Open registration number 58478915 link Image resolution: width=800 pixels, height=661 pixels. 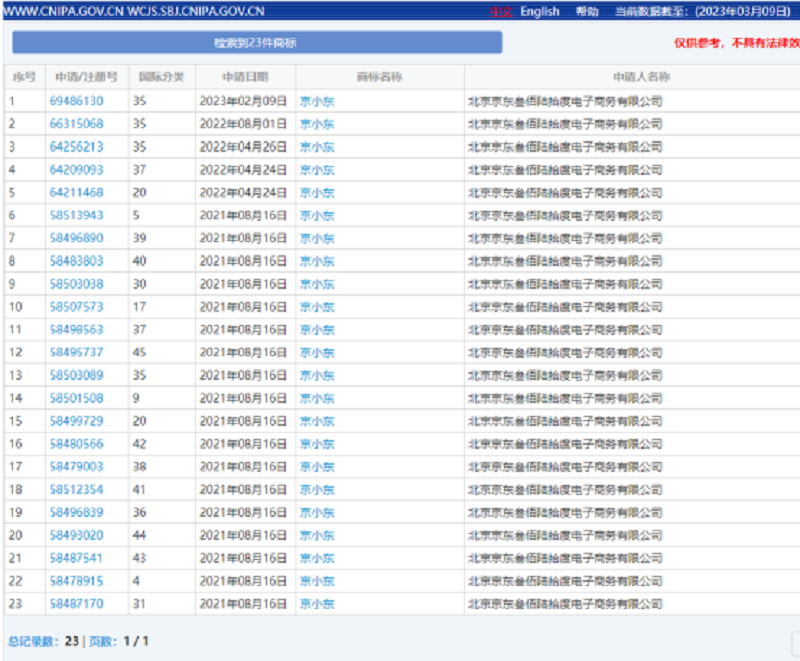tap(77, 581)
